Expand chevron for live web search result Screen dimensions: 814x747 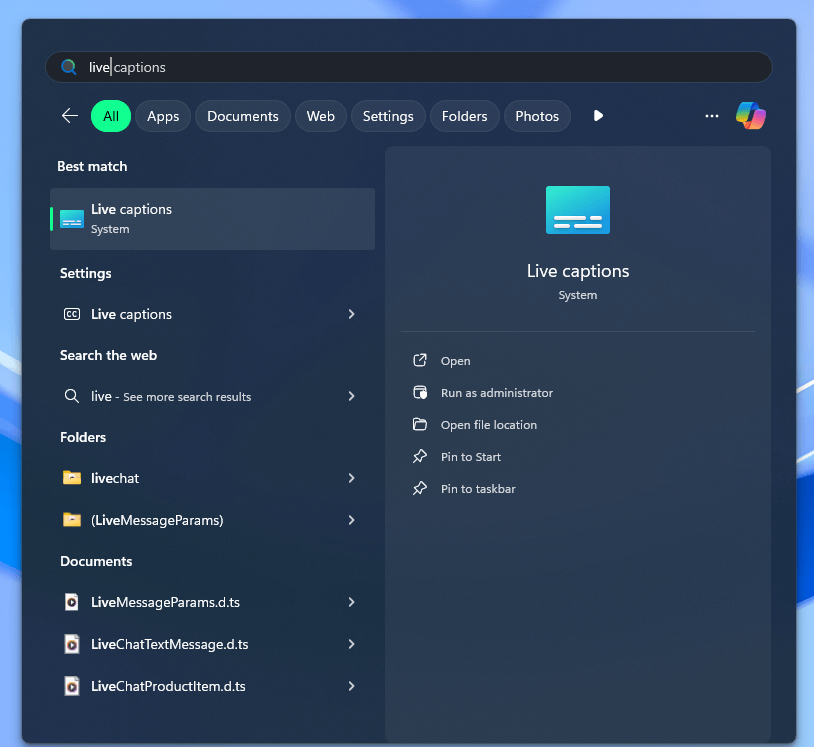(351, 396)
